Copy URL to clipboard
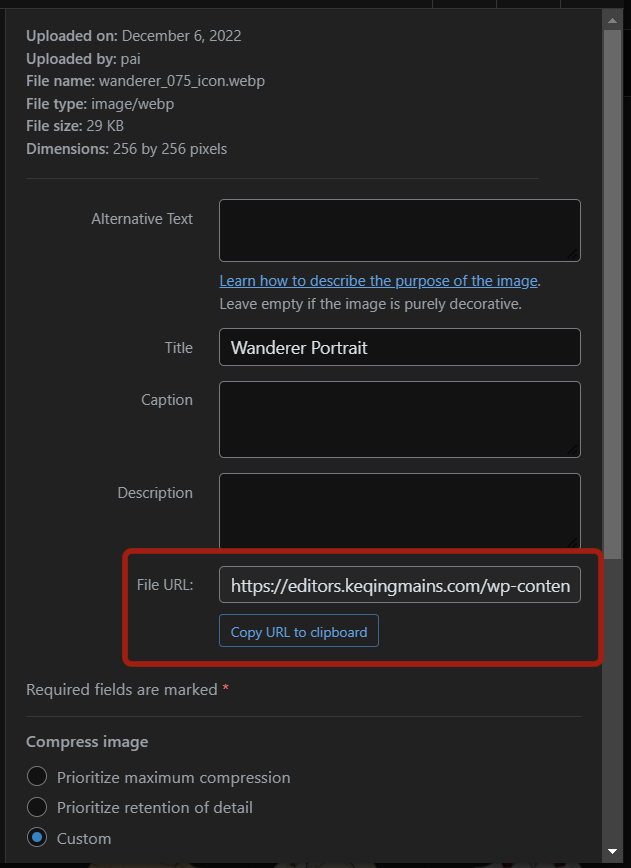Screen dimensions: 631x868 pos(299,631)
